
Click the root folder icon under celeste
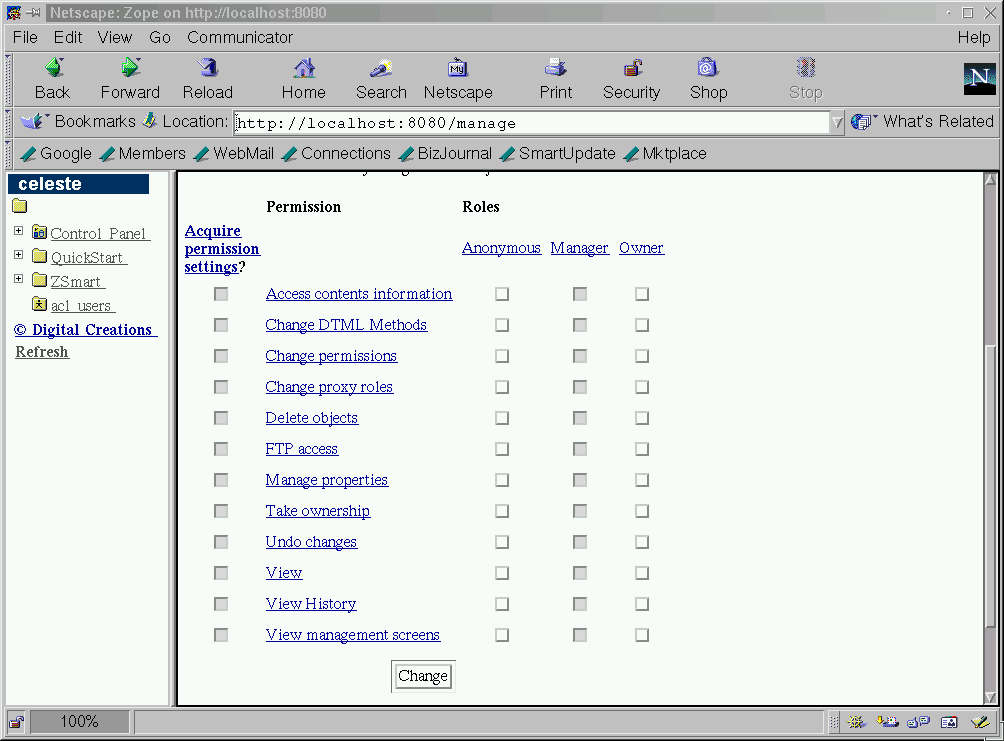point(20,206)
